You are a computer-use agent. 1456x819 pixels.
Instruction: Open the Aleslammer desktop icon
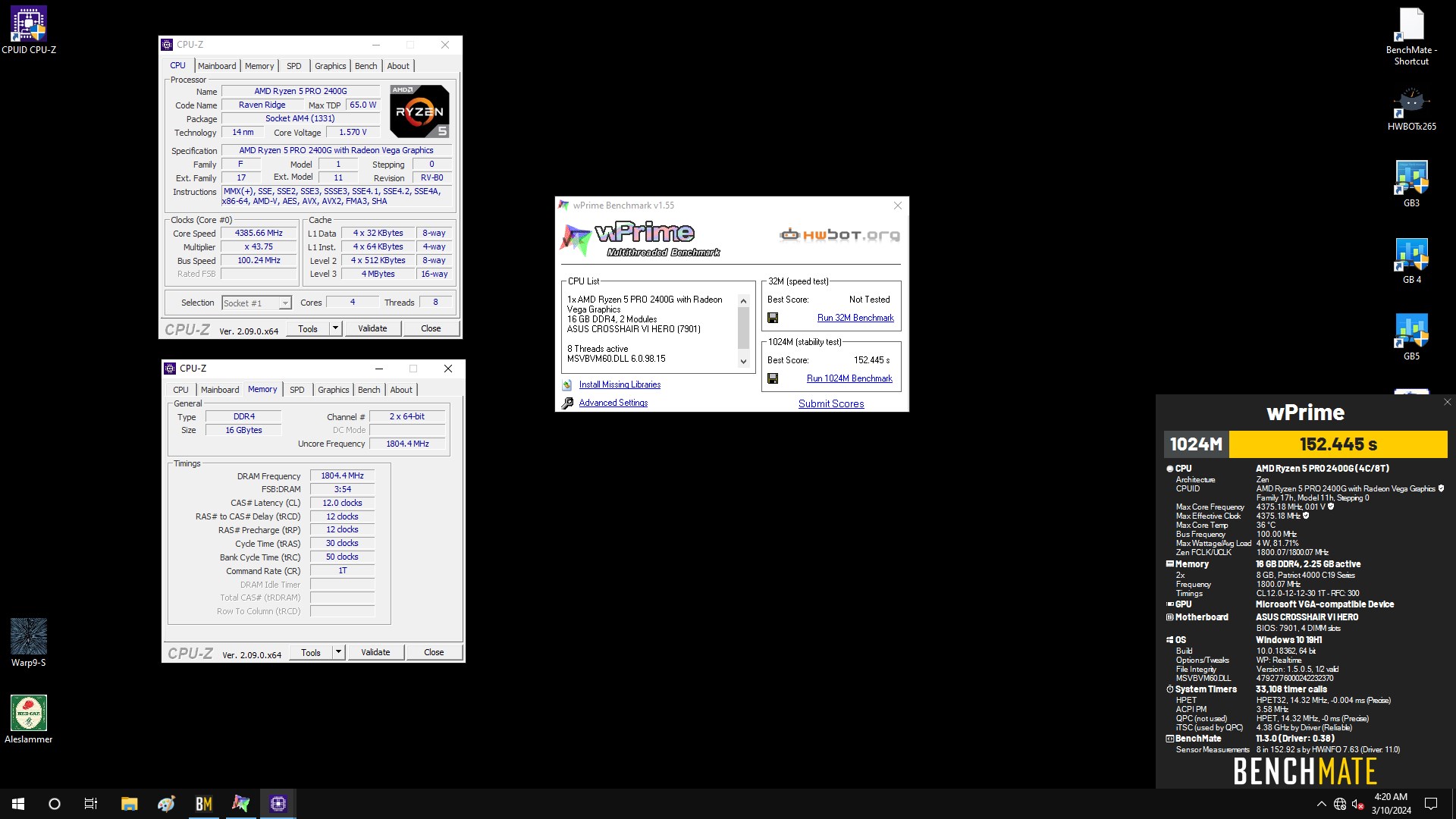click(29, 719)
